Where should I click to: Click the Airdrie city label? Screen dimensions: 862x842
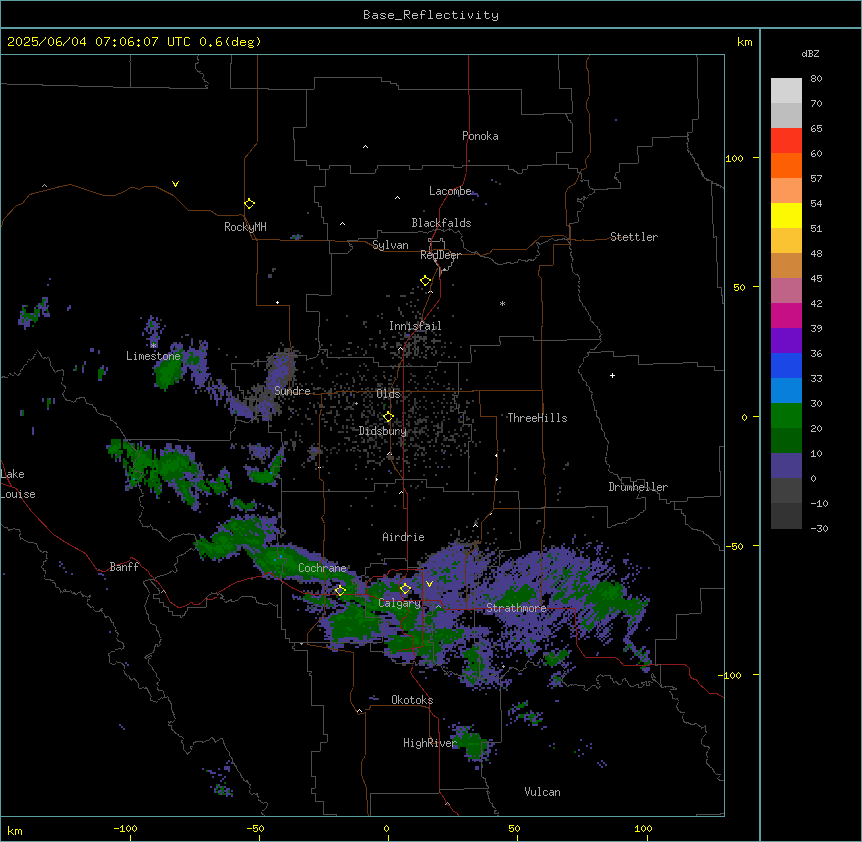click(x=404, y=537)
